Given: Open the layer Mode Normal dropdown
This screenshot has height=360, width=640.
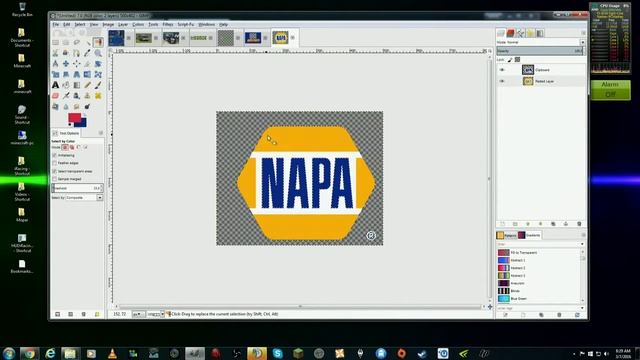Looking at the screenshot, I should pos(541,42).
